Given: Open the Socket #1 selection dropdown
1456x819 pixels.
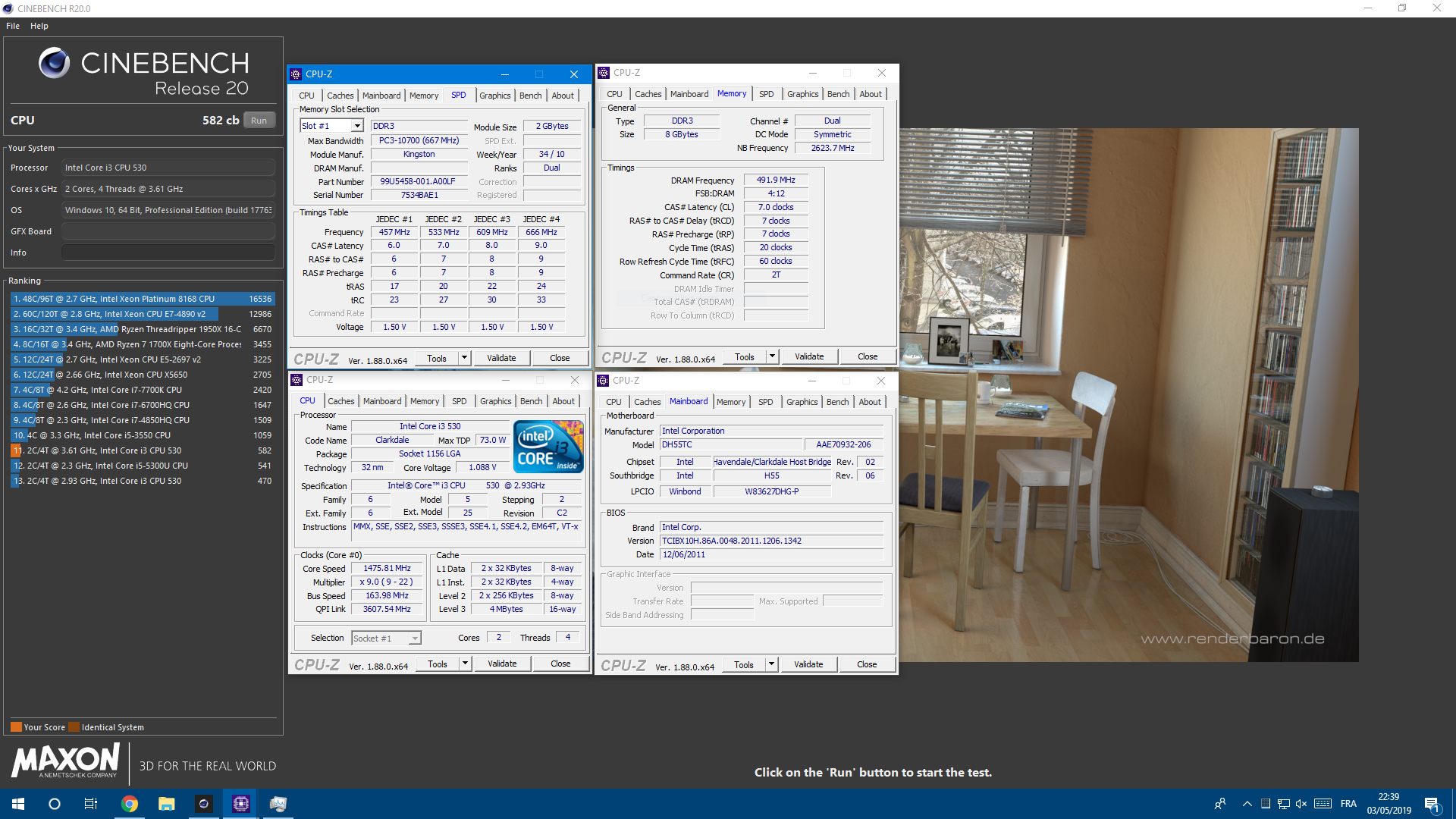Looking at the screenshot, I should coord(415,639).
